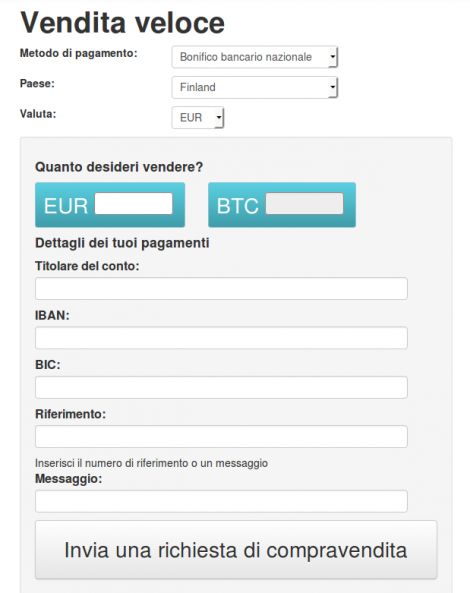The height and width of the screenshot is (593, 470).
Task: Click the EUR amount input box
Action: tap(133, 203)
